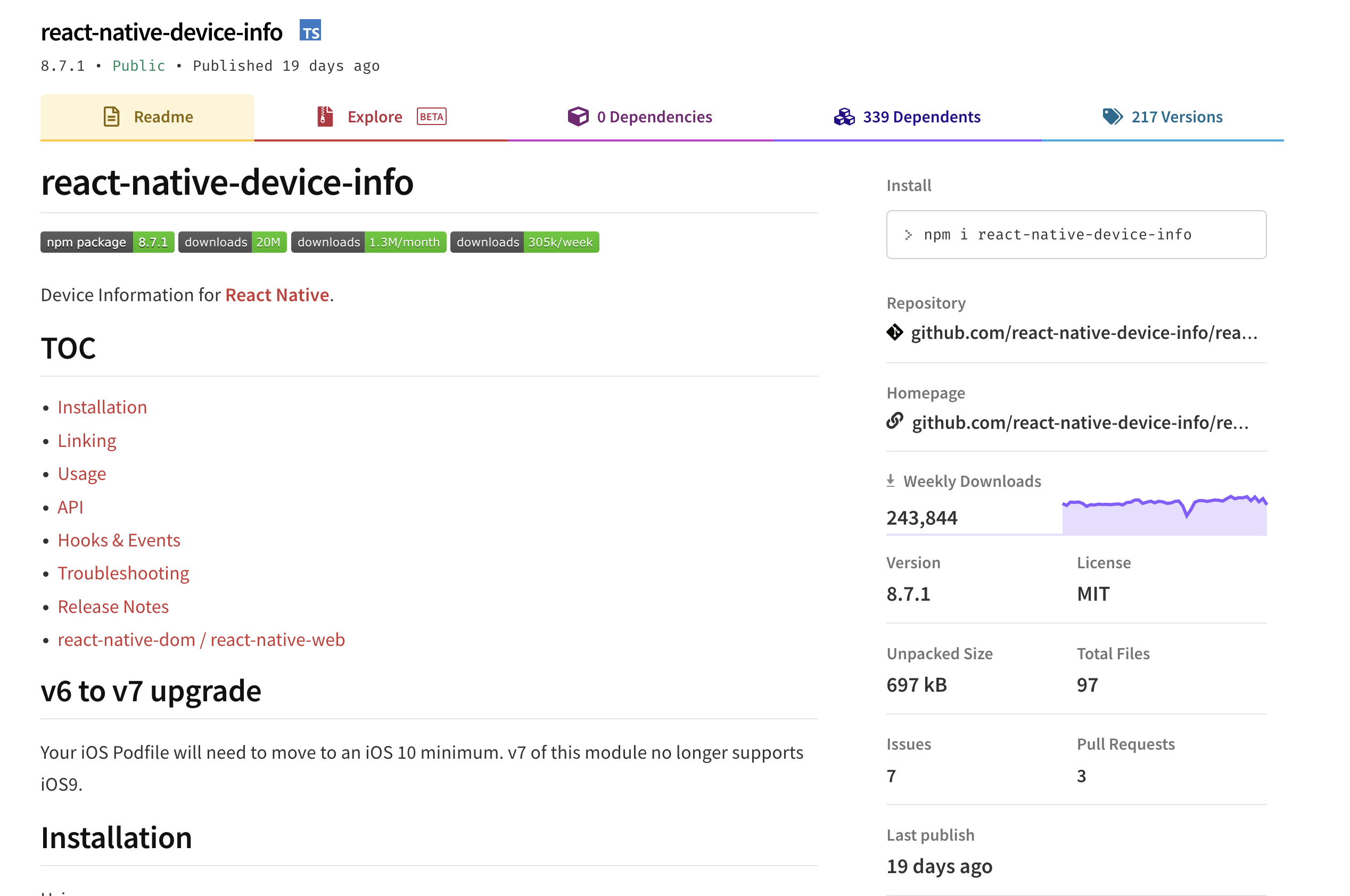Copy the npm install command box
The width and height of the screenshot is (1350, 896).
(1076, 235)
